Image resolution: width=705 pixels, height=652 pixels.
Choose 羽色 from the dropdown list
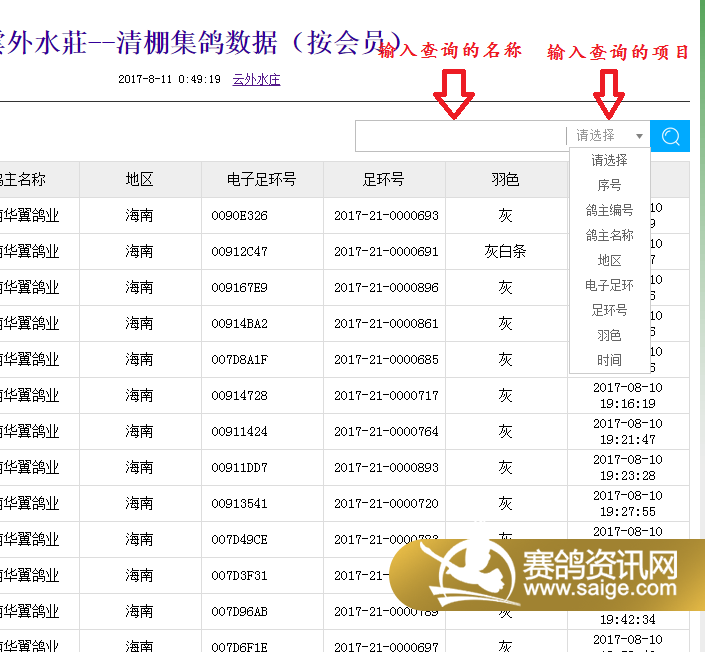(x=609, y=335)
